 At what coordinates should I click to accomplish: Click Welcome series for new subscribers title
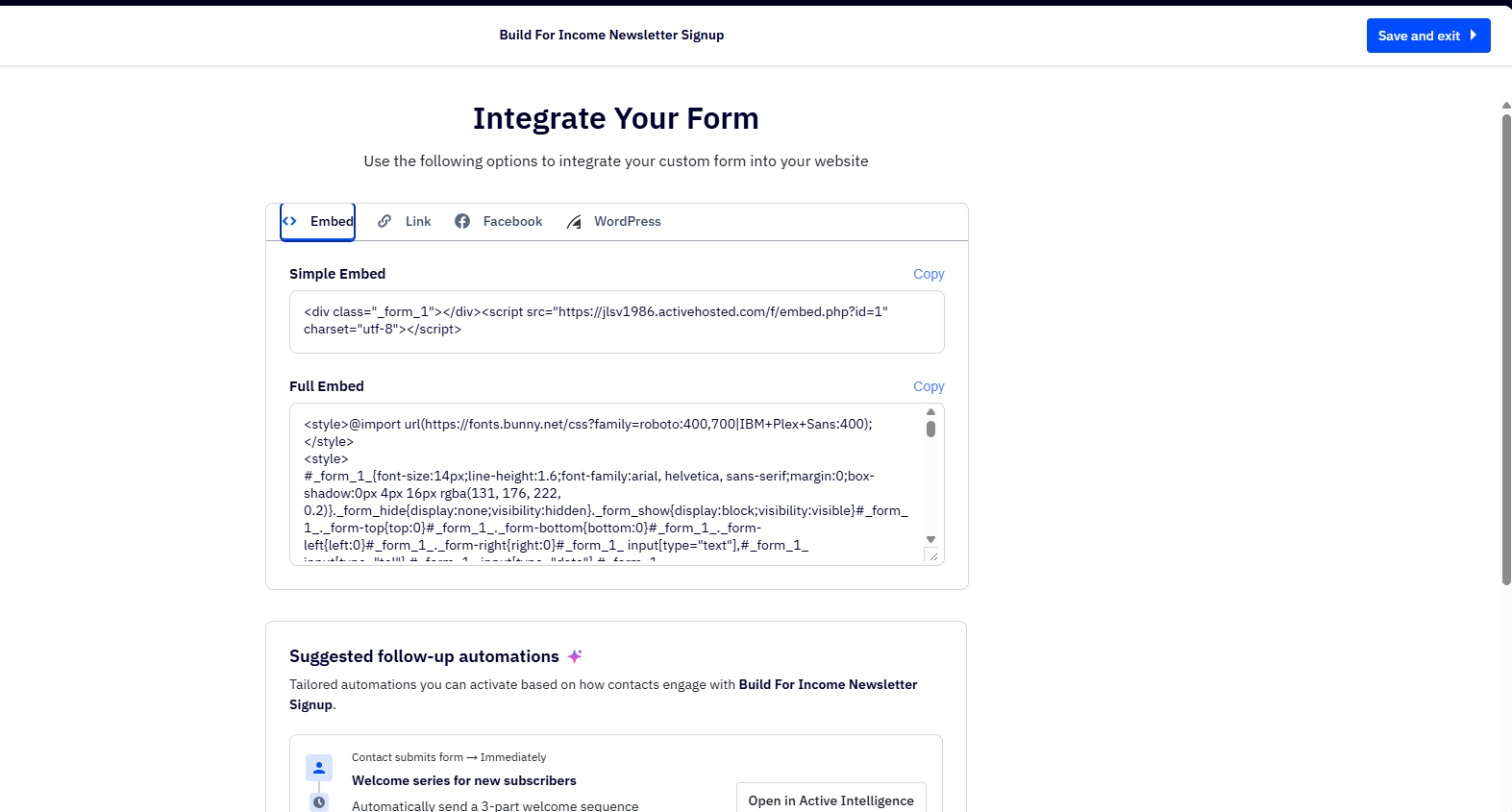[464, 781]
